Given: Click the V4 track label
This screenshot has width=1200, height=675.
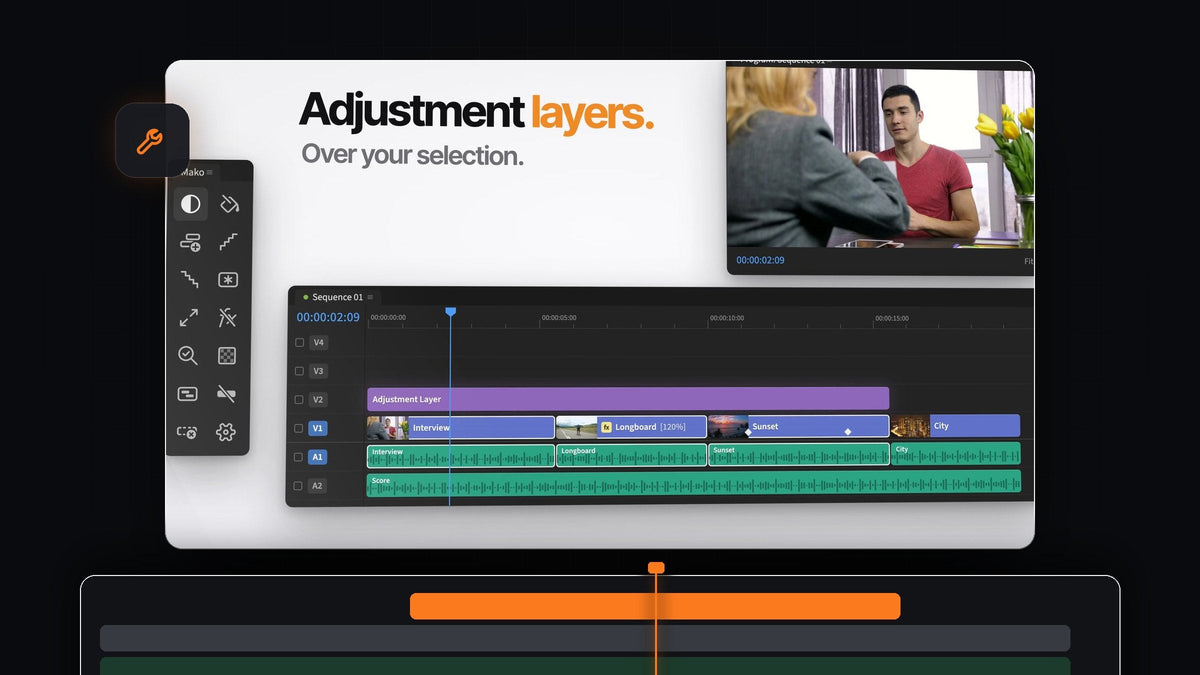Looking at the screenshot, I should point(319,342).
